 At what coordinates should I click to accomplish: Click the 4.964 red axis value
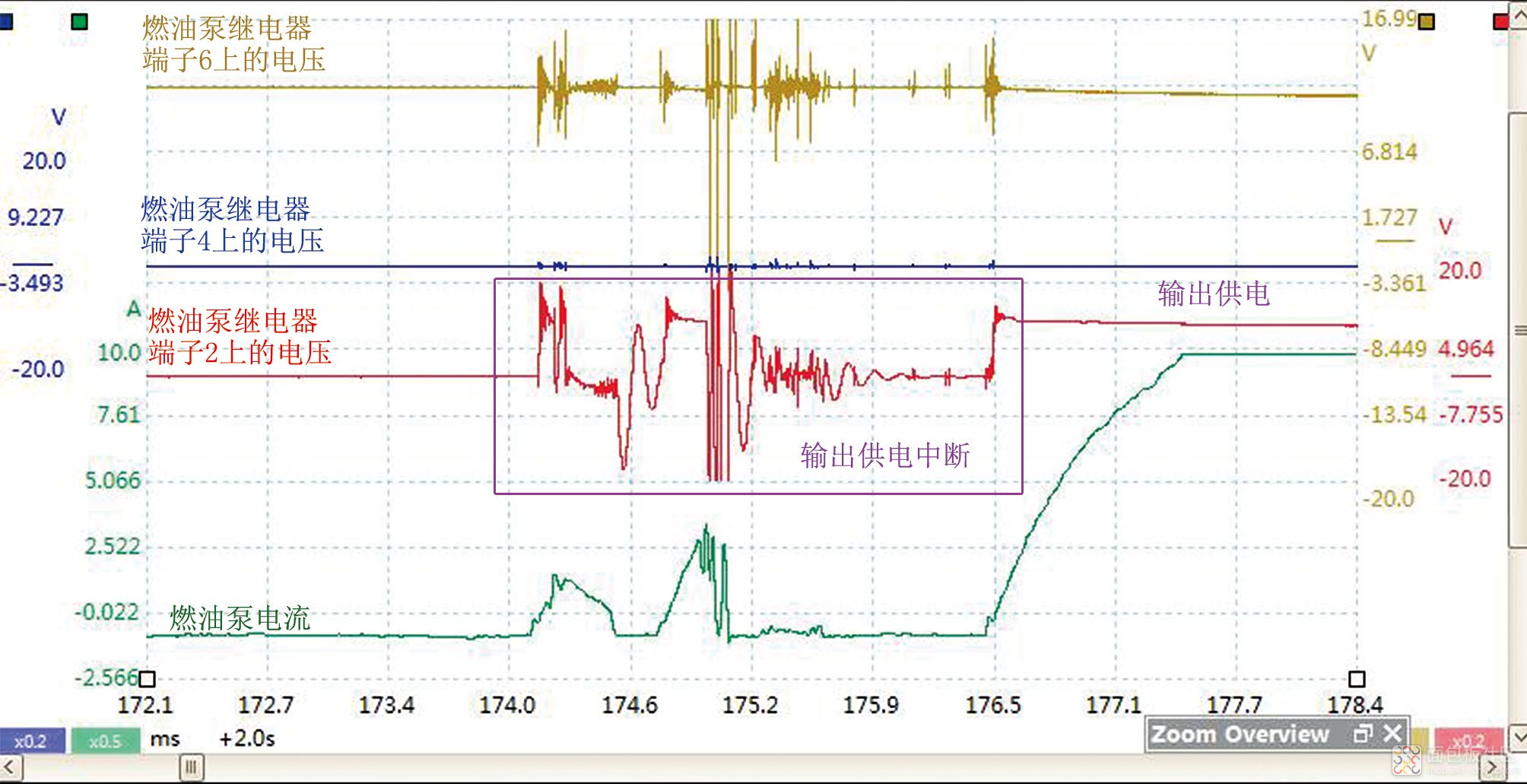pyautogui.click(x=1465, y=349)
